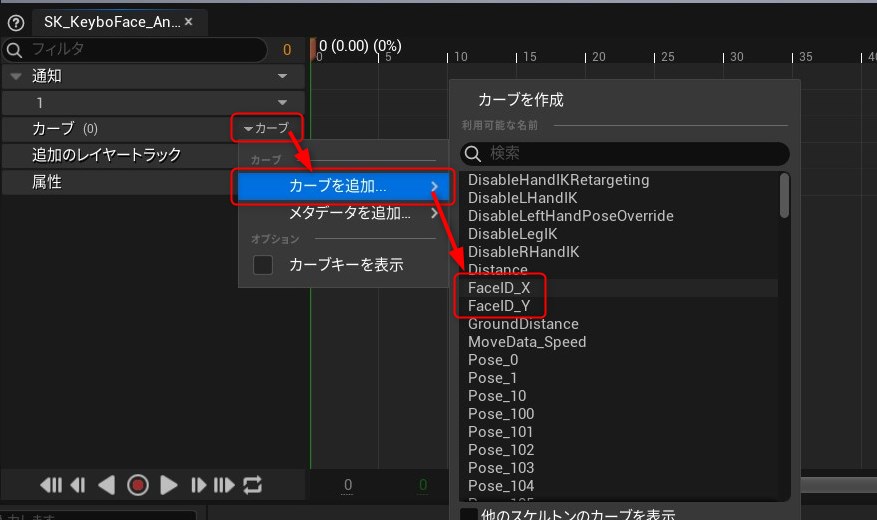Viewport: 877px width, 520px height.
Task: Click the red record button
Action: tap(138, 485)
